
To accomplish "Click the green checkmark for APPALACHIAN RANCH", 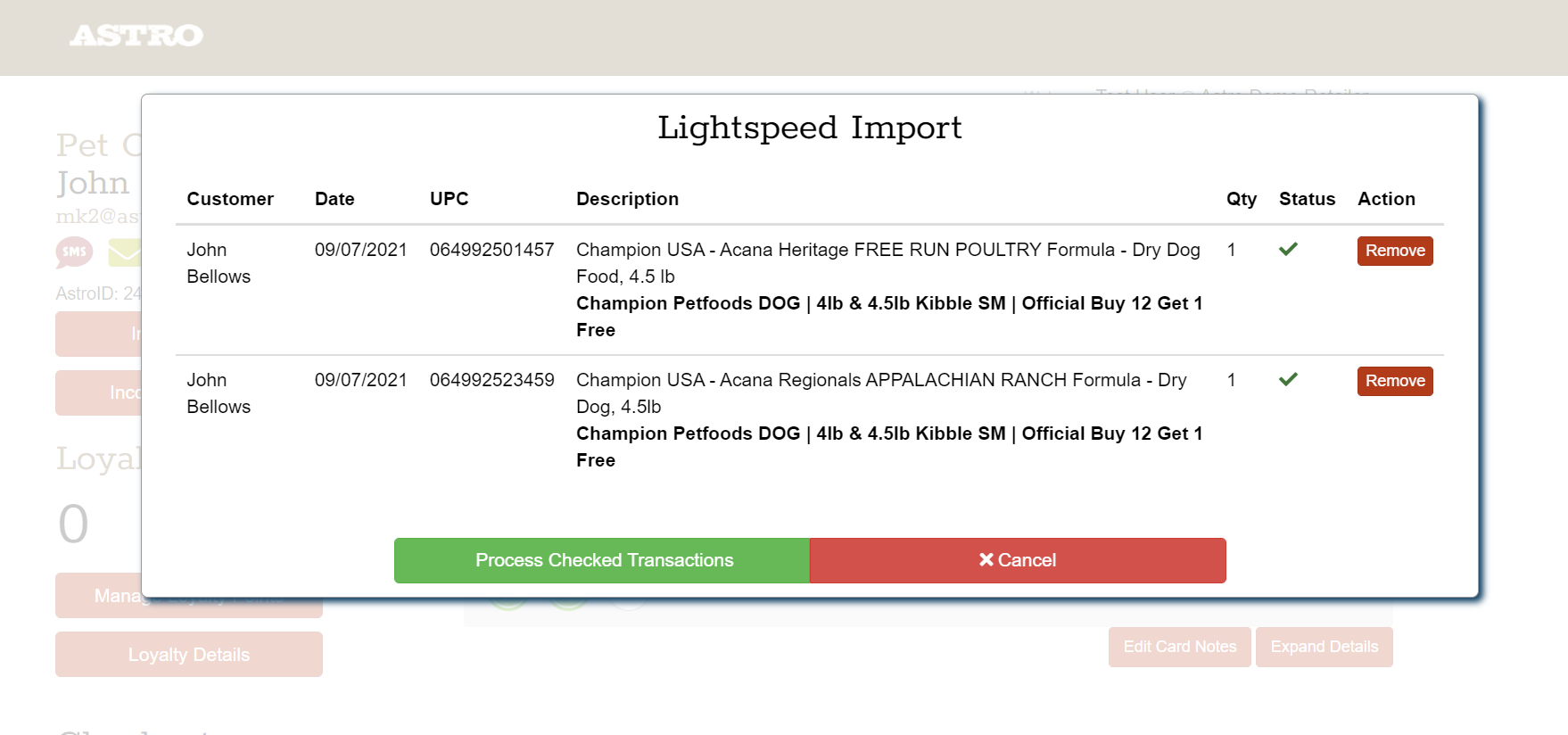I will pyautogui.click(x=1288, y=380).
